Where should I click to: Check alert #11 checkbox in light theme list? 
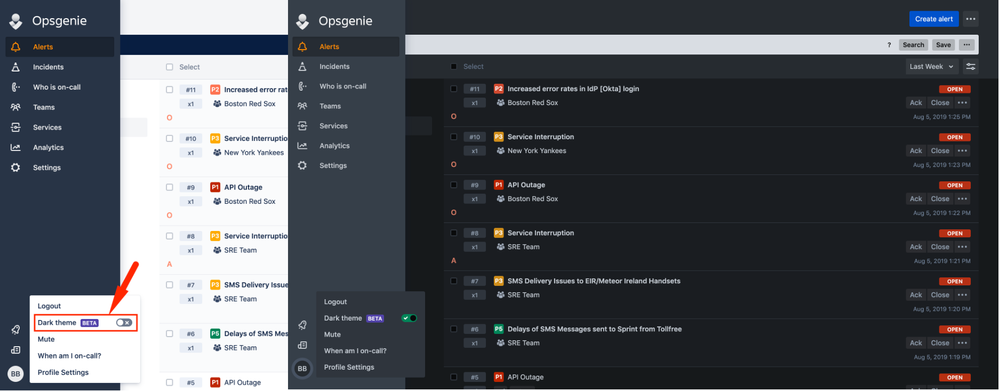coord(169,90)
